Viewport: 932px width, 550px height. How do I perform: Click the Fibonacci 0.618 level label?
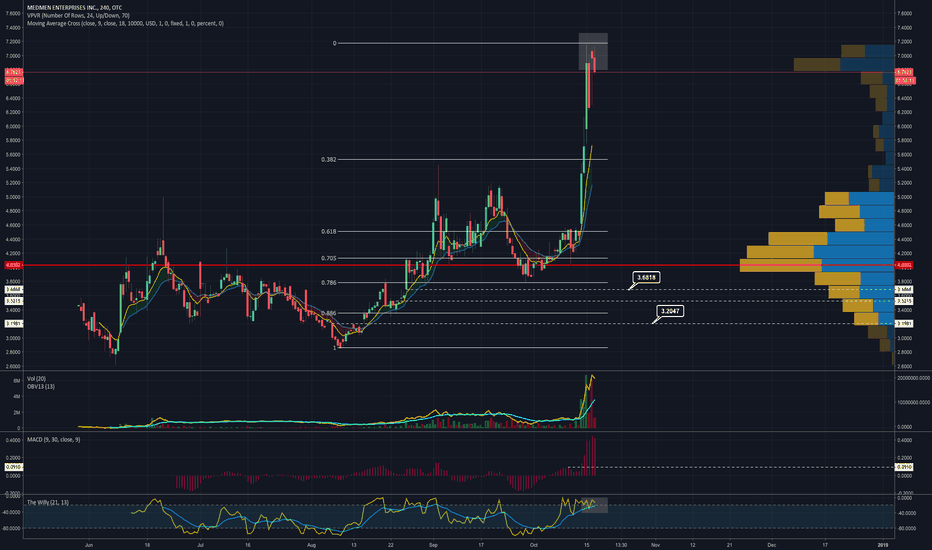(329, 231)
